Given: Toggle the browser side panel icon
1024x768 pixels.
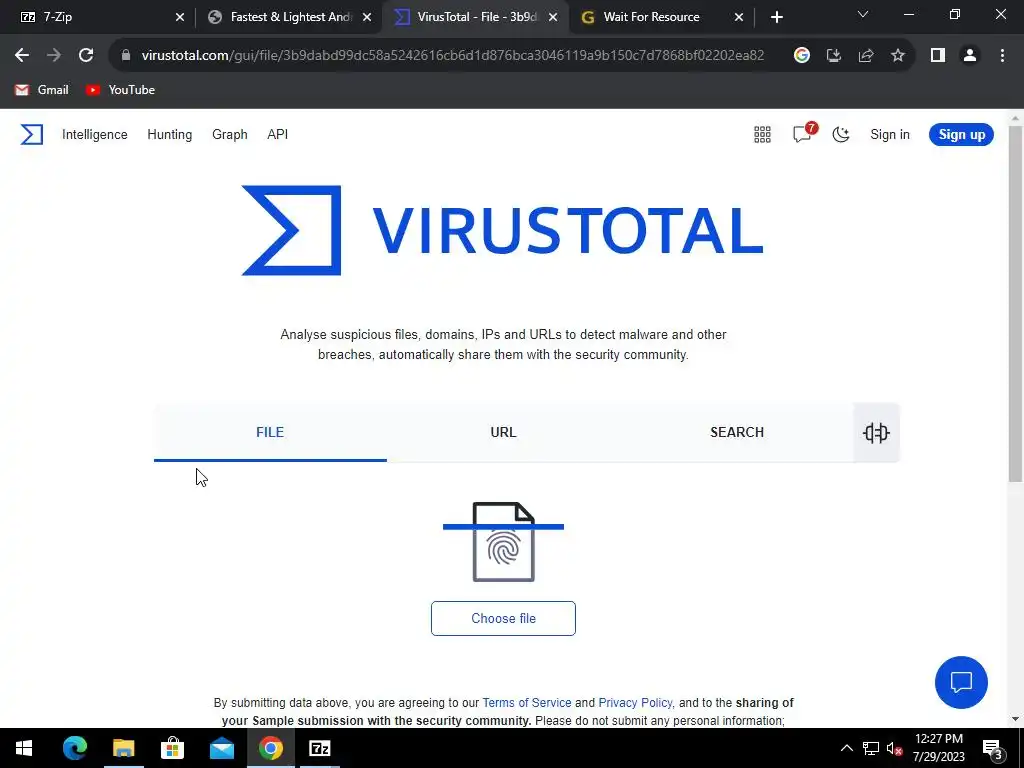Looking at the screenshot, I should (938, 56).
